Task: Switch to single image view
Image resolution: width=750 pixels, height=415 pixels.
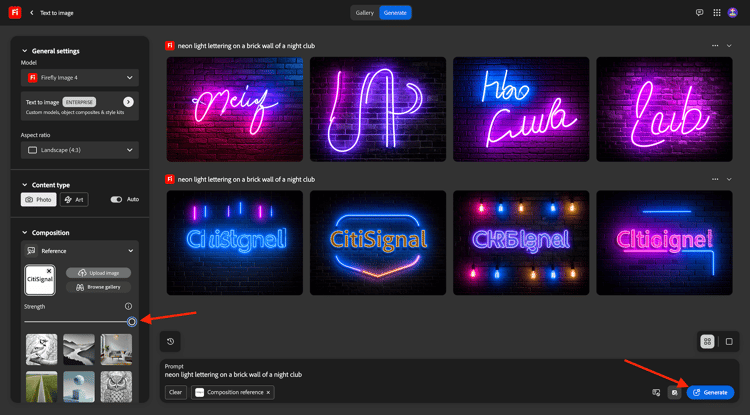Action: 729,341
